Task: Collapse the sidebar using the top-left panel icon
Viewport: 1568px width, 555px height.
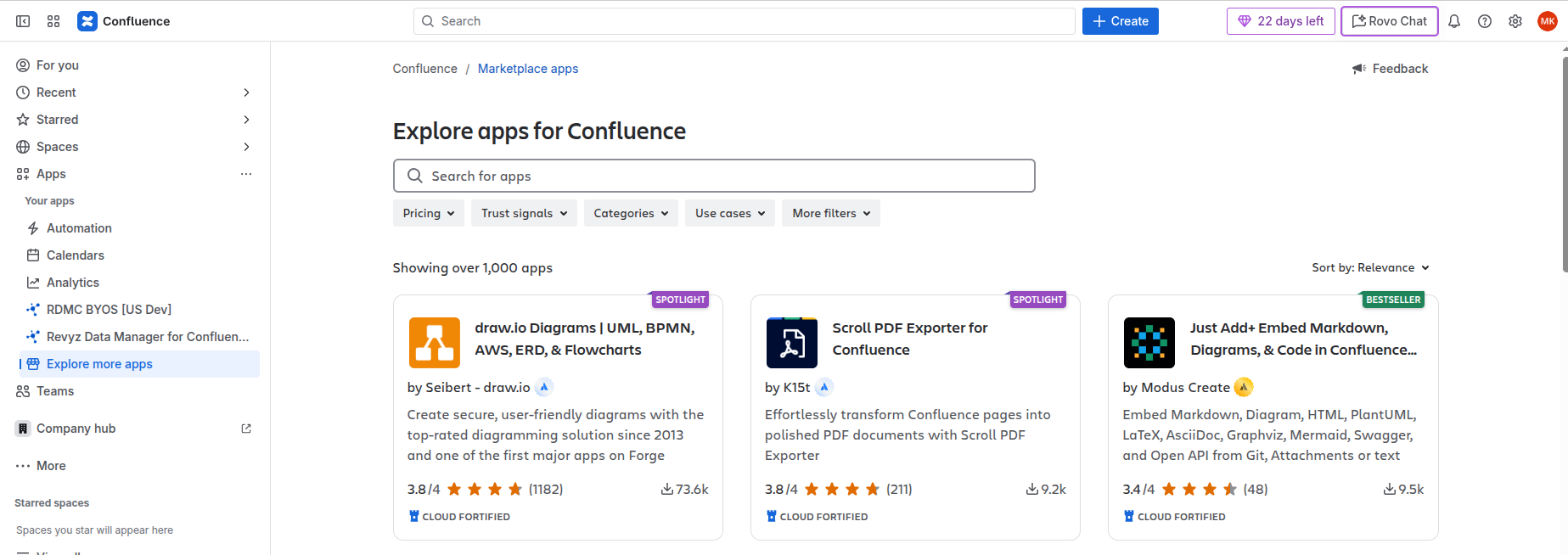Action: point(23,21)
